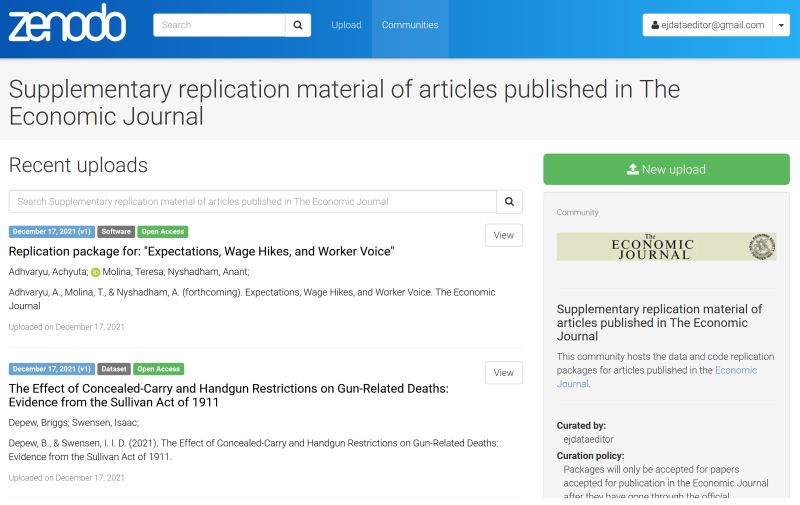Click the ORCID icon beside Molina, Teresa
Viewport: 800px width, 505px height.
(x=95, y=272)
